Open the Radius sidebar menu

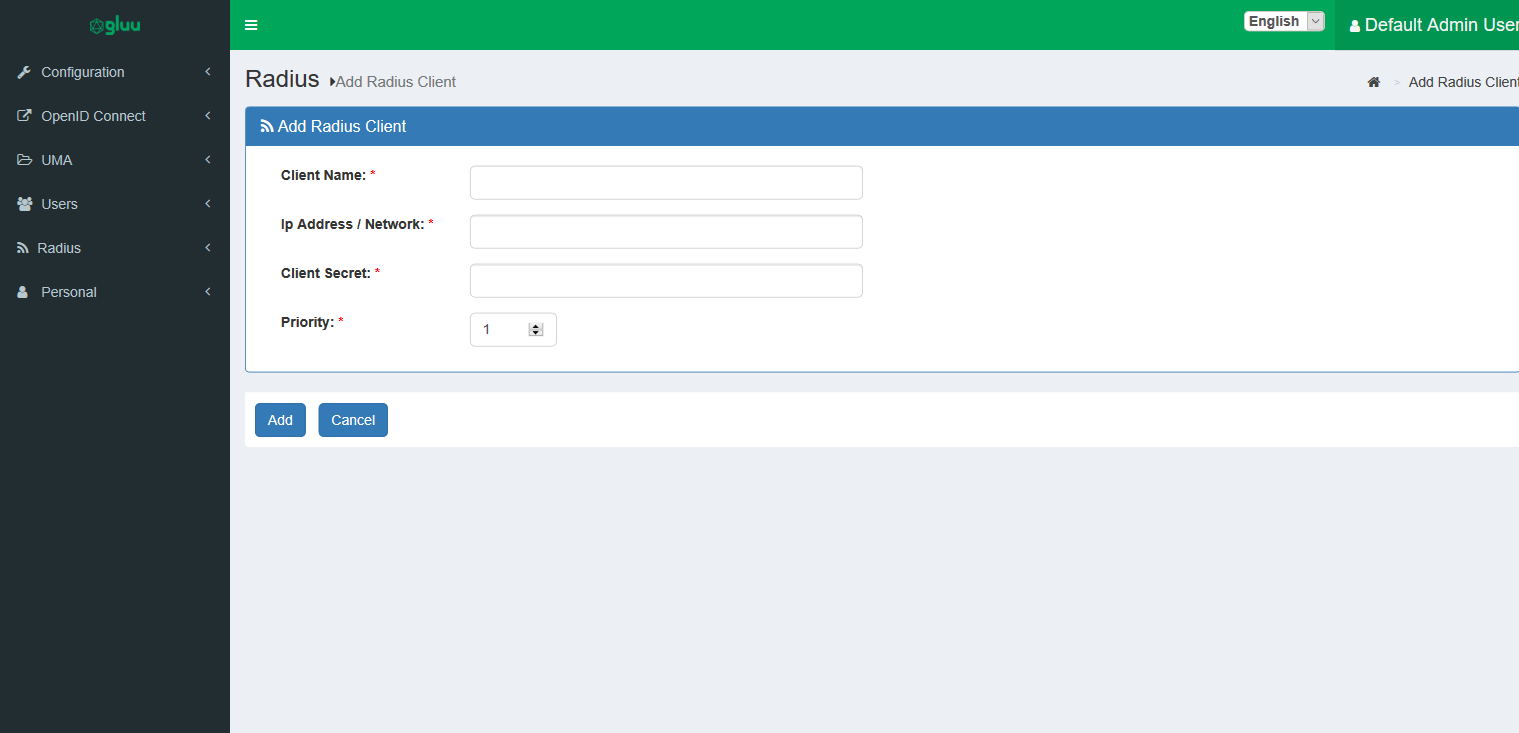tap(60, 247)
